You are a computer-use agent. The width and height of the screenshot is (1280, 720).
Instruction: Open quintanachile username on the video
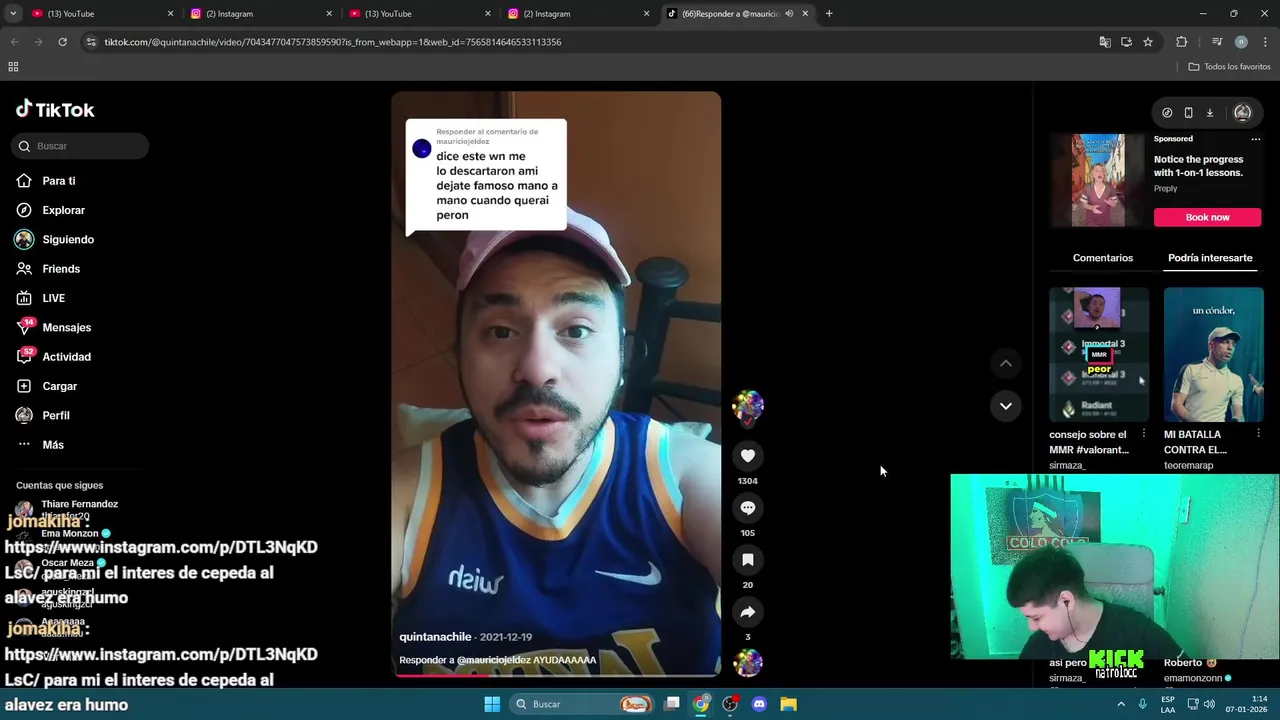(x=435, y=637)
